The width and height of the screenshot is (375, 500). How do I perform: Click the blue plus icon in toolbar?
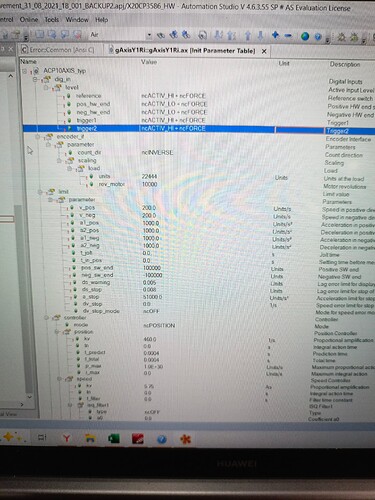[275, 35]
